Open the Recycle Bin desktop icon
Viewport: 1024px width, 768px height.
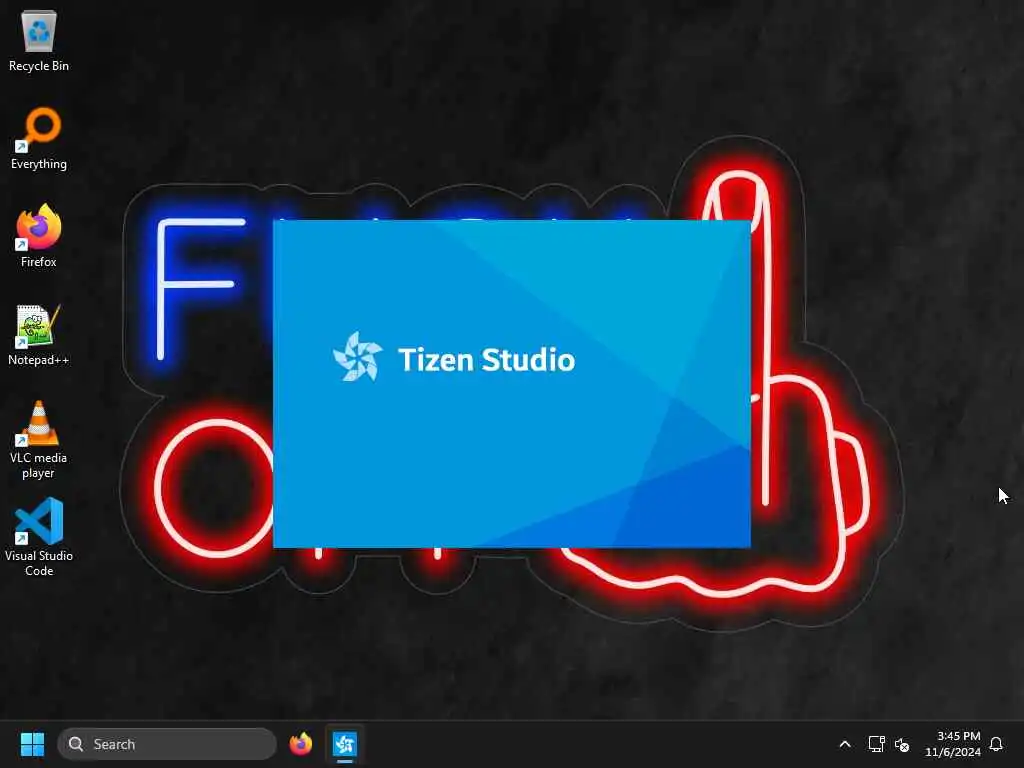click(x=39, y=40)
